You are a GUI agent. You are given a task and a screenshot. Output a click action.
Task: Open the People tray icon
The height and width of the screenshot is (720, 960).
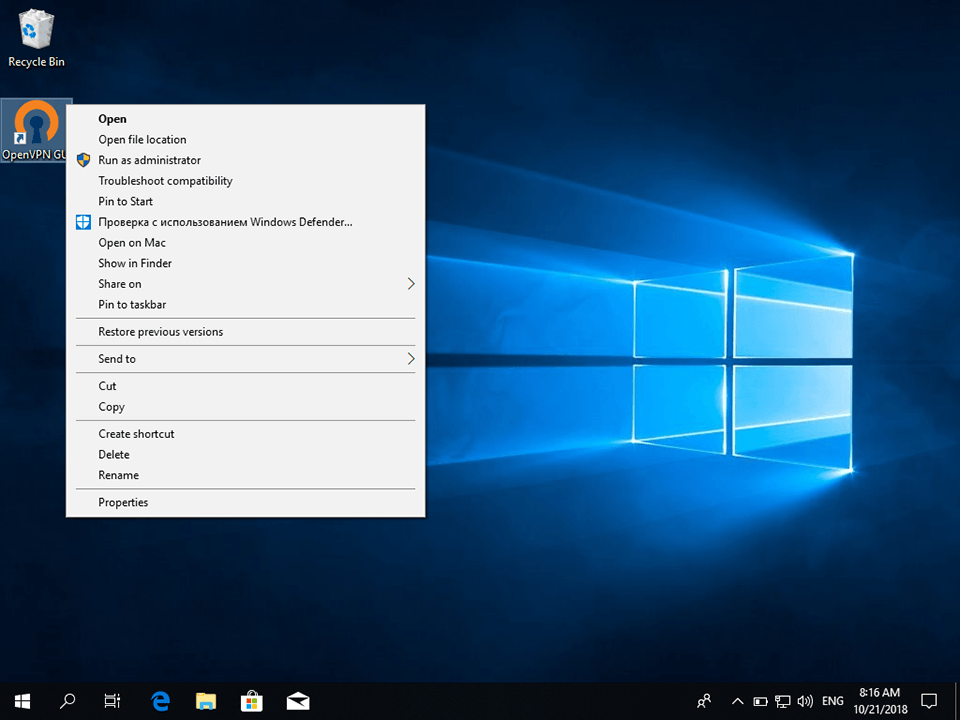(705, 701)
